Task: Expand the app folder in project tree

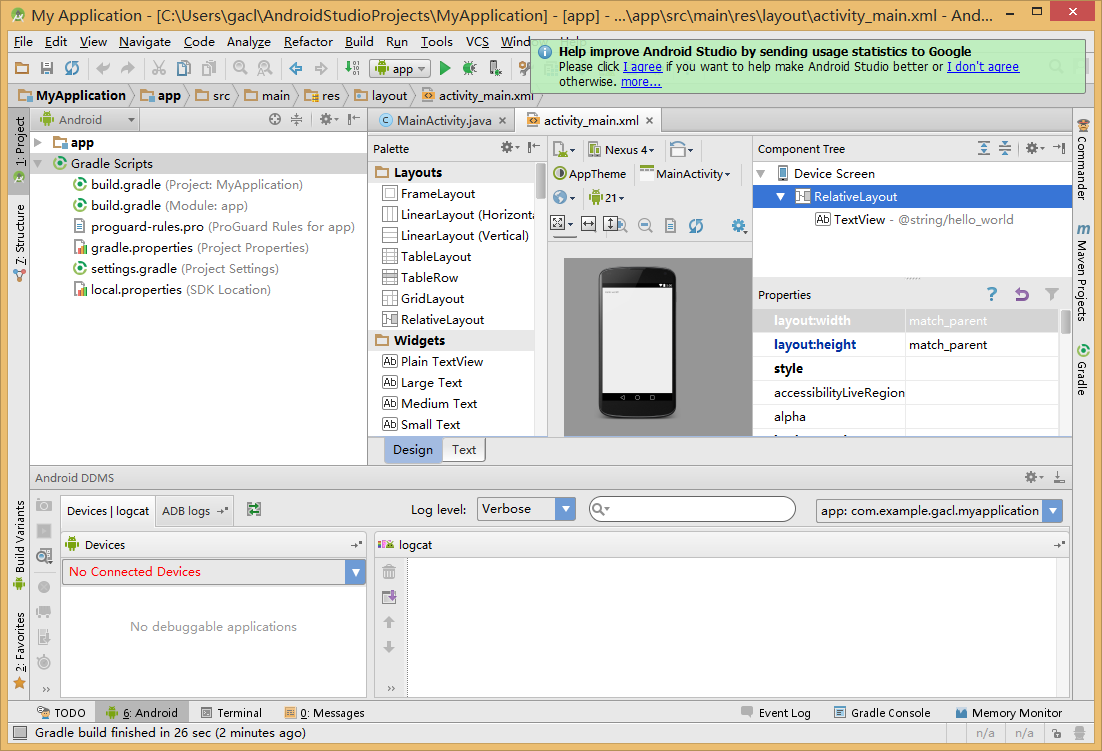Action: point(38,143)
